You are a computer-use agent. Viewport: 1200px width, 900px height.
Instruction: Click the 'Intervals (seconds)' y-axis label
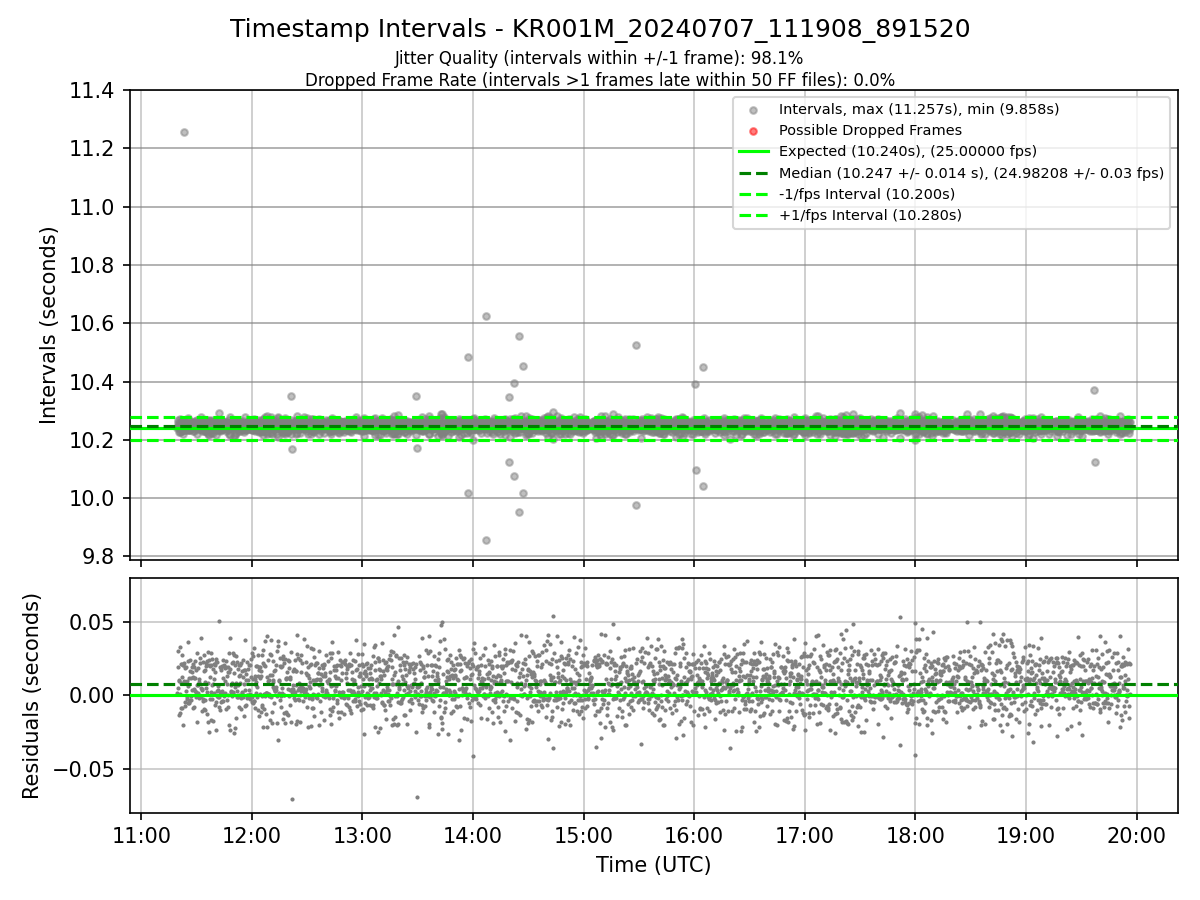point(49,324)
